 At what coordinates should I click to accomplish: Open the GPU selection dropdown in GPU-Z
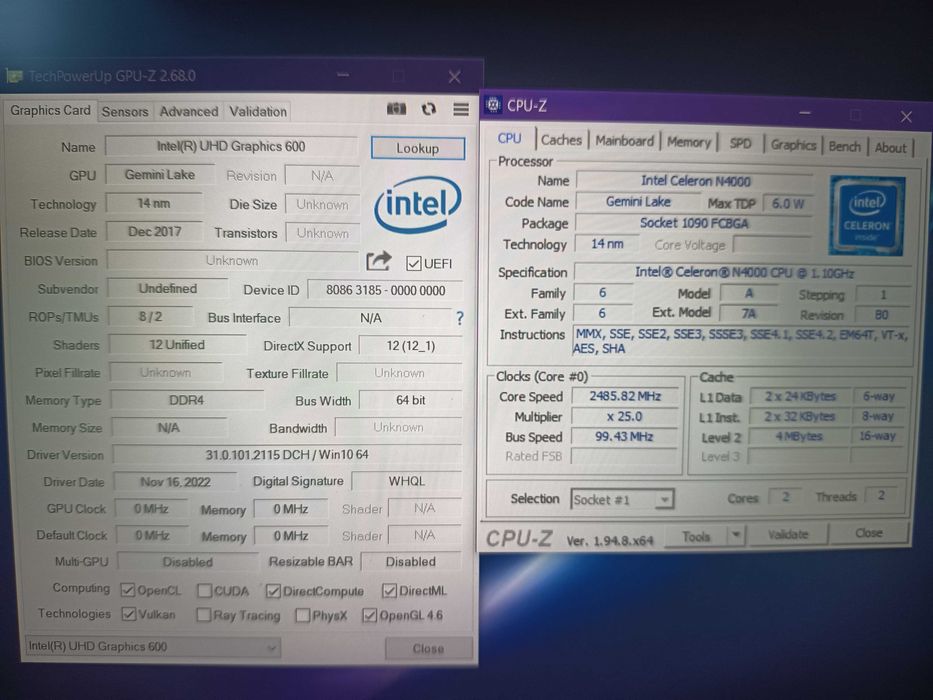(x=153, y=646)
